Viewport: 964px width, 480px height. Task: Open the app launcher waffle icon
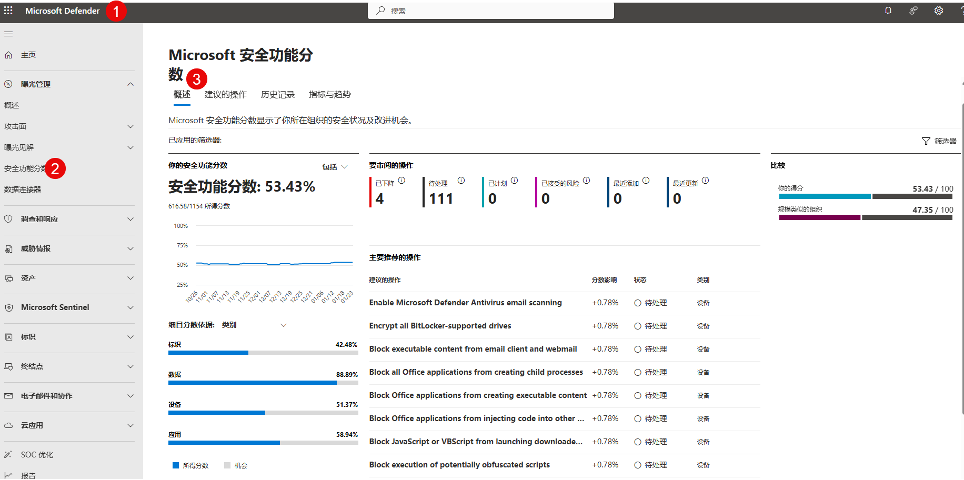(8, 10)
